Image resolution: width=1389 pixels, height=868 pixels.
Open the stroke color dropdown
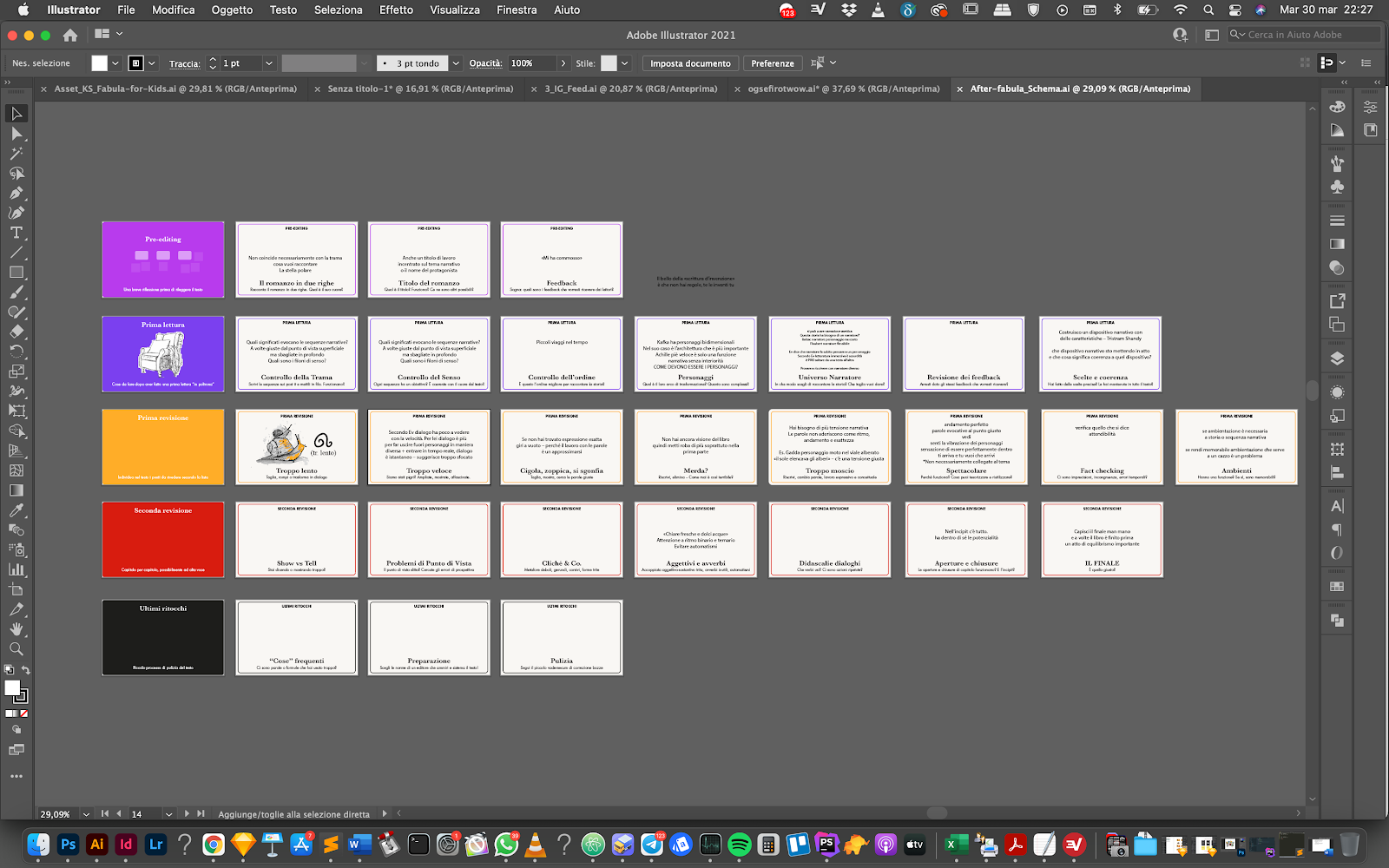(152, 63)
